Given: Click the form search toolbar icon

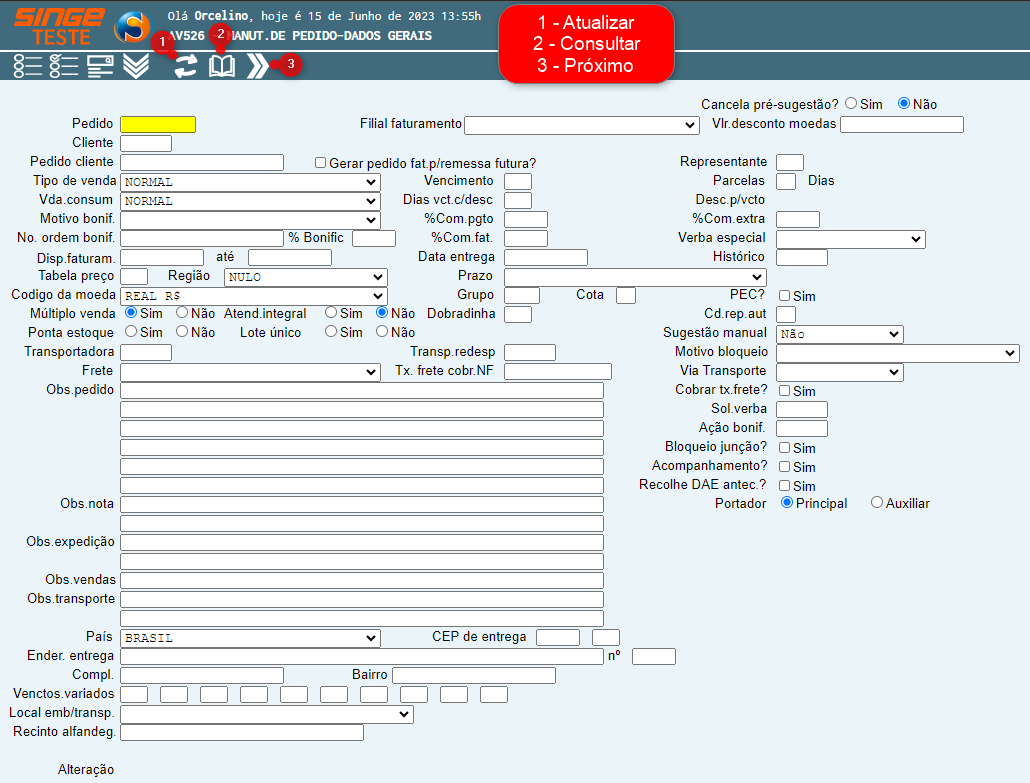Looking at the screenshot, I should click(x=100, y=66).
